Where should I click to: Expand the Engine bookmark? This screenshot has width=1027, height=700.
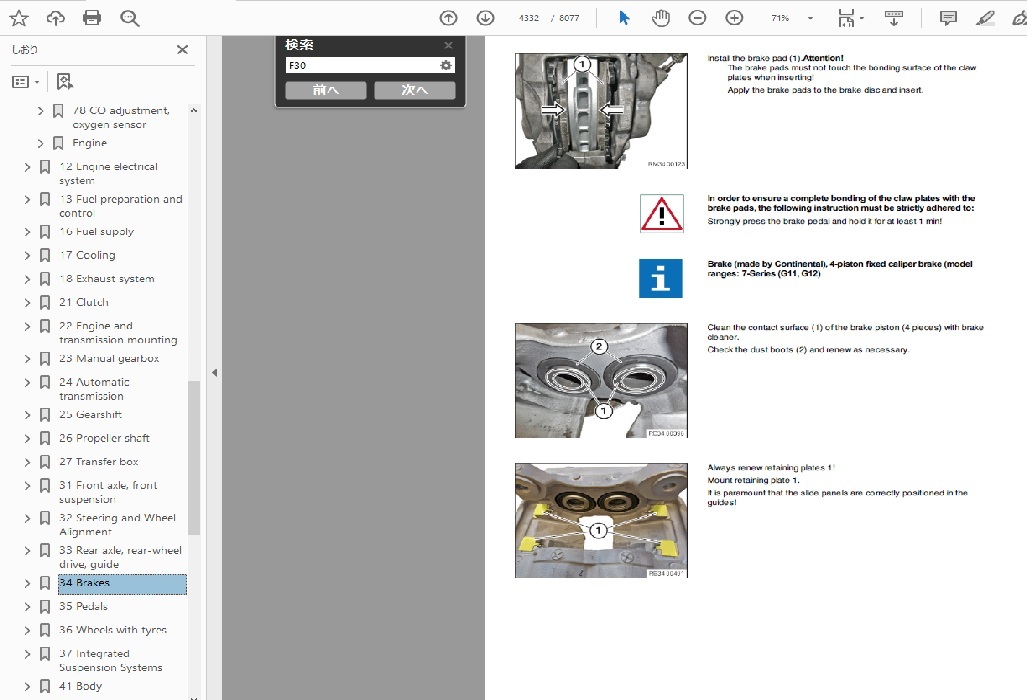coord(40,143)
